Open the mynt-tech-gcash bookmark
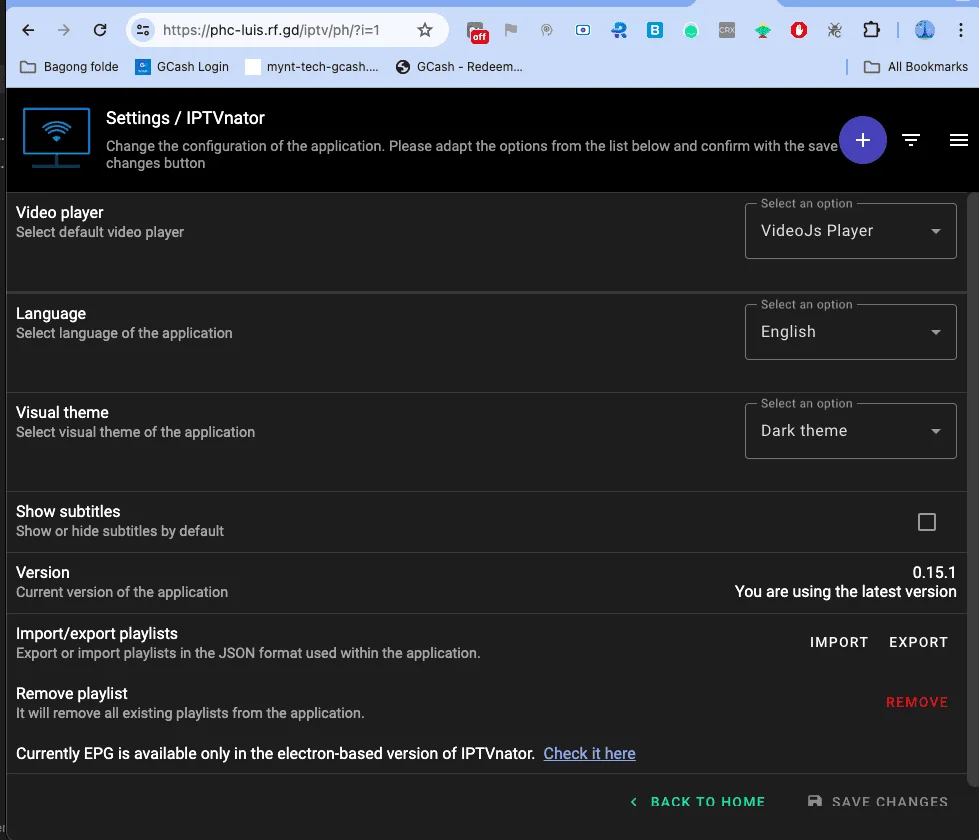Screen dimensions: 979x840 [312, 67]
